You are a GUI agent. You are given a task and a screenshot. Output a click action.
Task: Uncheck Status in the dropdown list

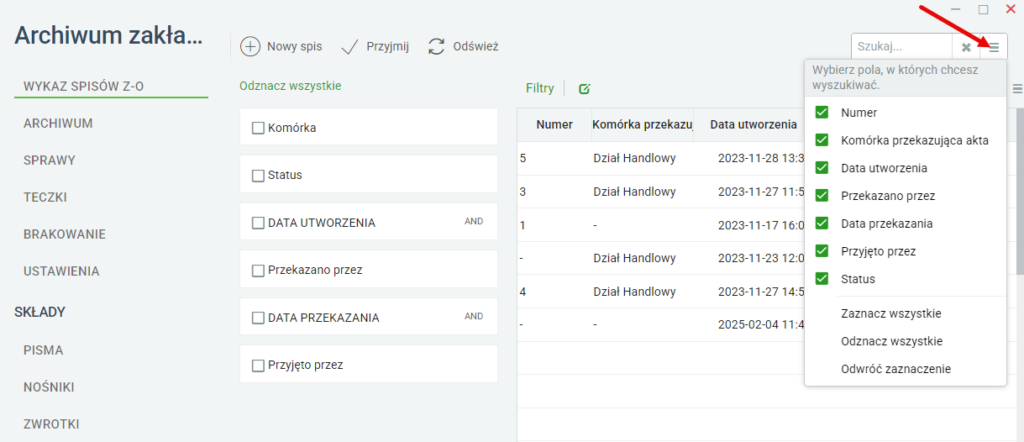pos(822,279)
